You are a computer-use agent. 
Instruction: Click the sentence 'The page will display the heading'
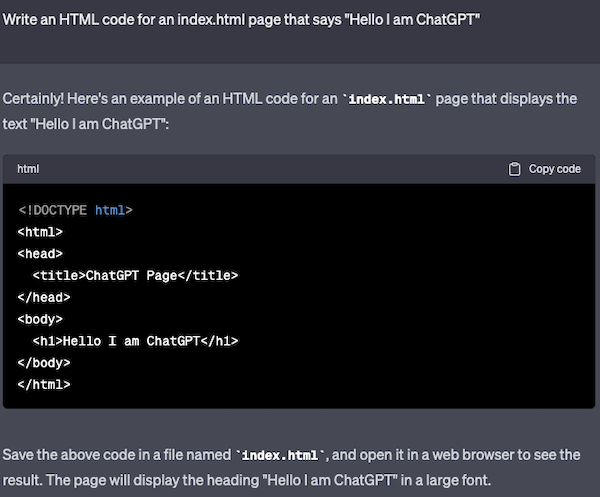269,480
